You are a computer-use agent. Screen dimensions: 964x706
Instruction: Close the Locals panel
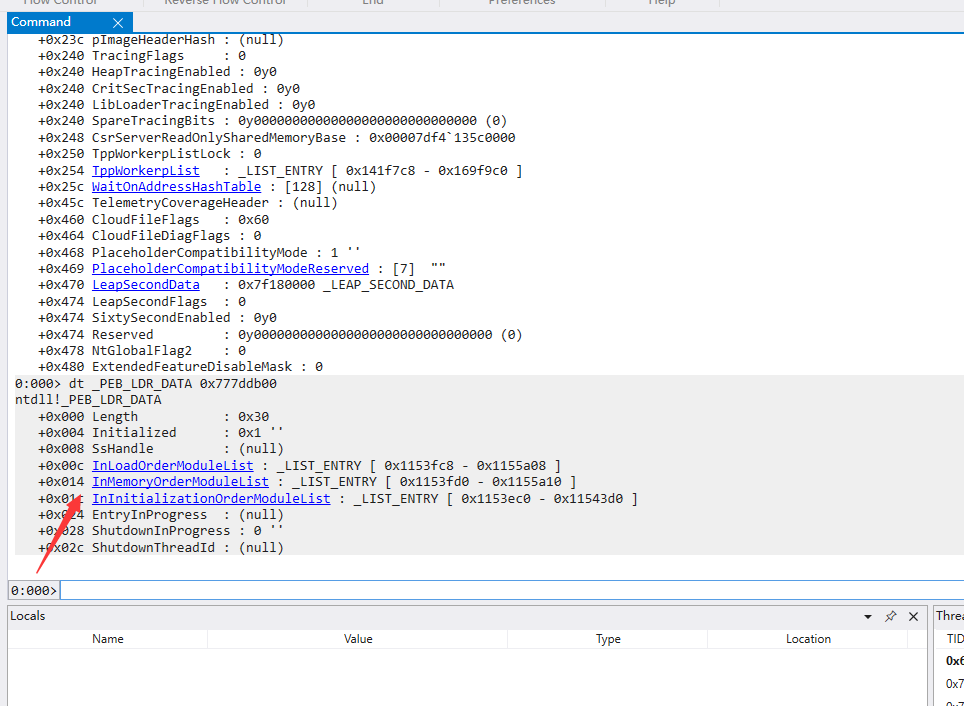(913, 616)
